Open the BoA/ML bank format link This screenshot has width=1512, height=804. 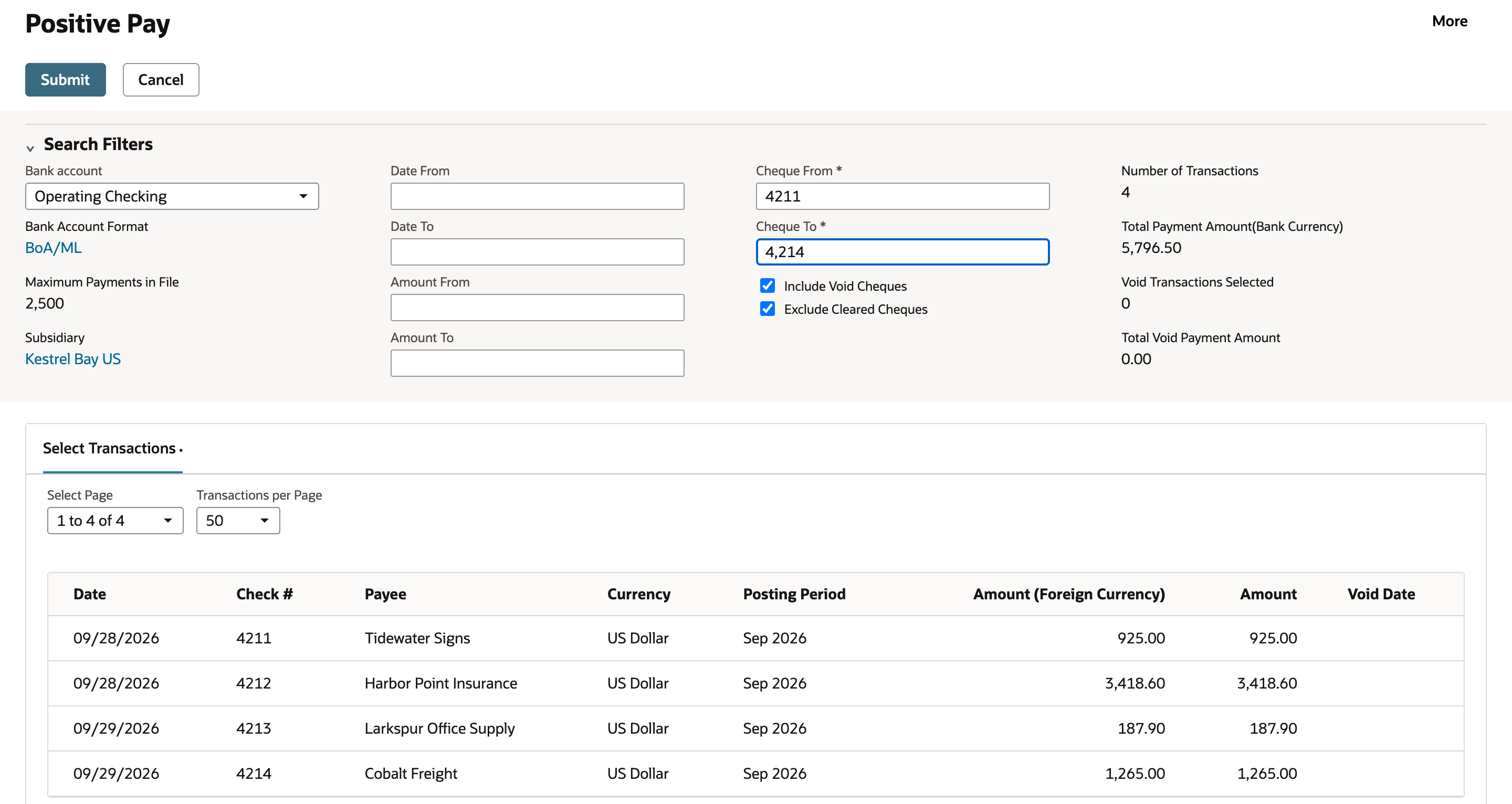point(54,248)
